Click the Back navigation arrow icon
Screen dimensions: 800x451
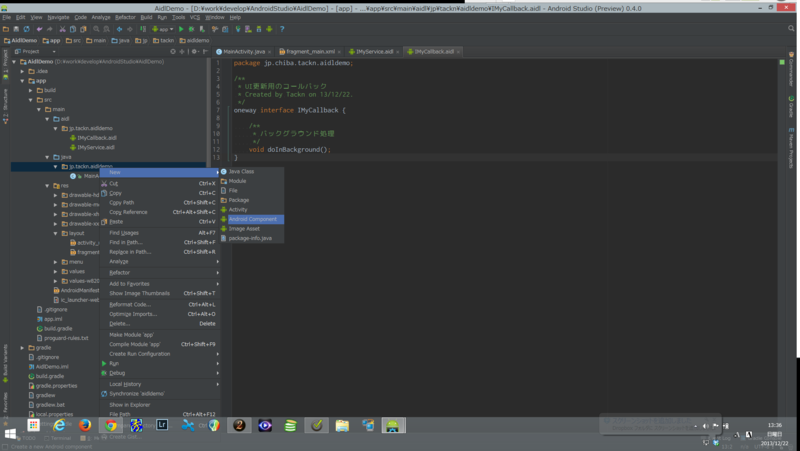pyautogui.click(x=119, y=29)
